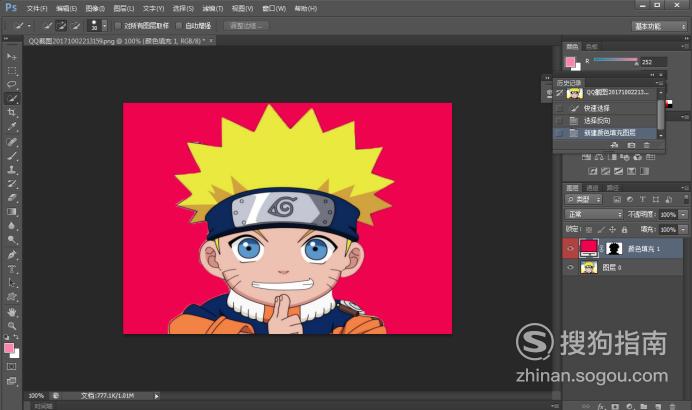Select the Spot Healing Brush tool
The width and height of the screenshot is (692, 410).
pos(11,141)
